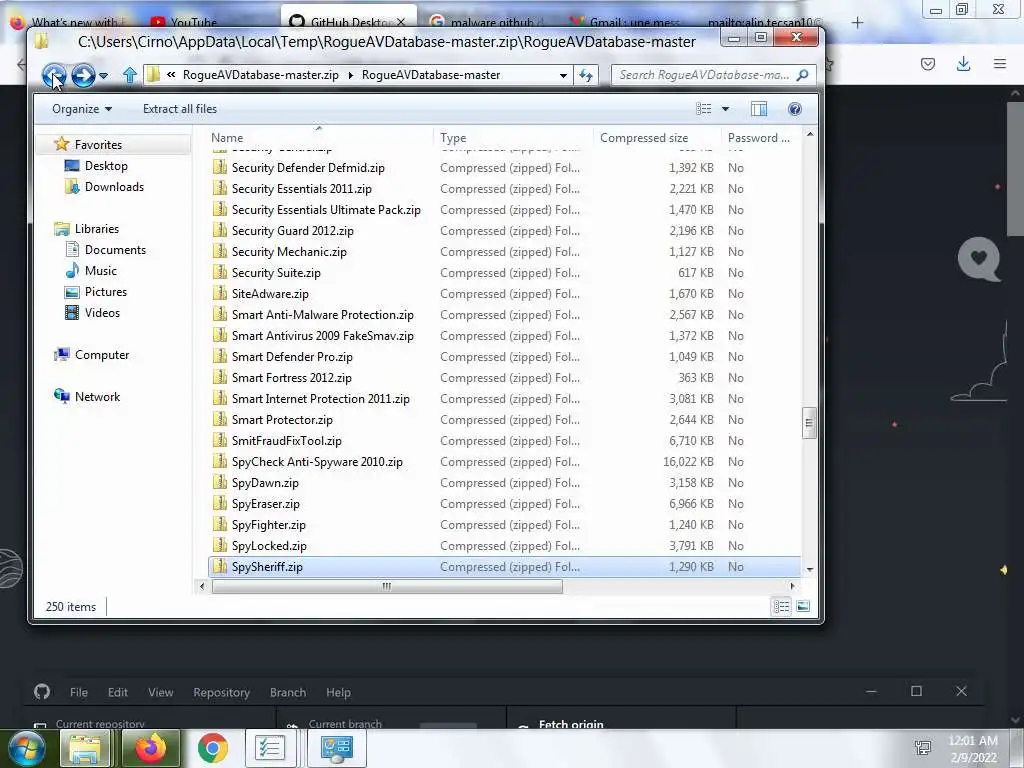Click zip icon beside SpyFighter.zip
This screenshot has height=768, width=1024.
[x=220, y=524]
